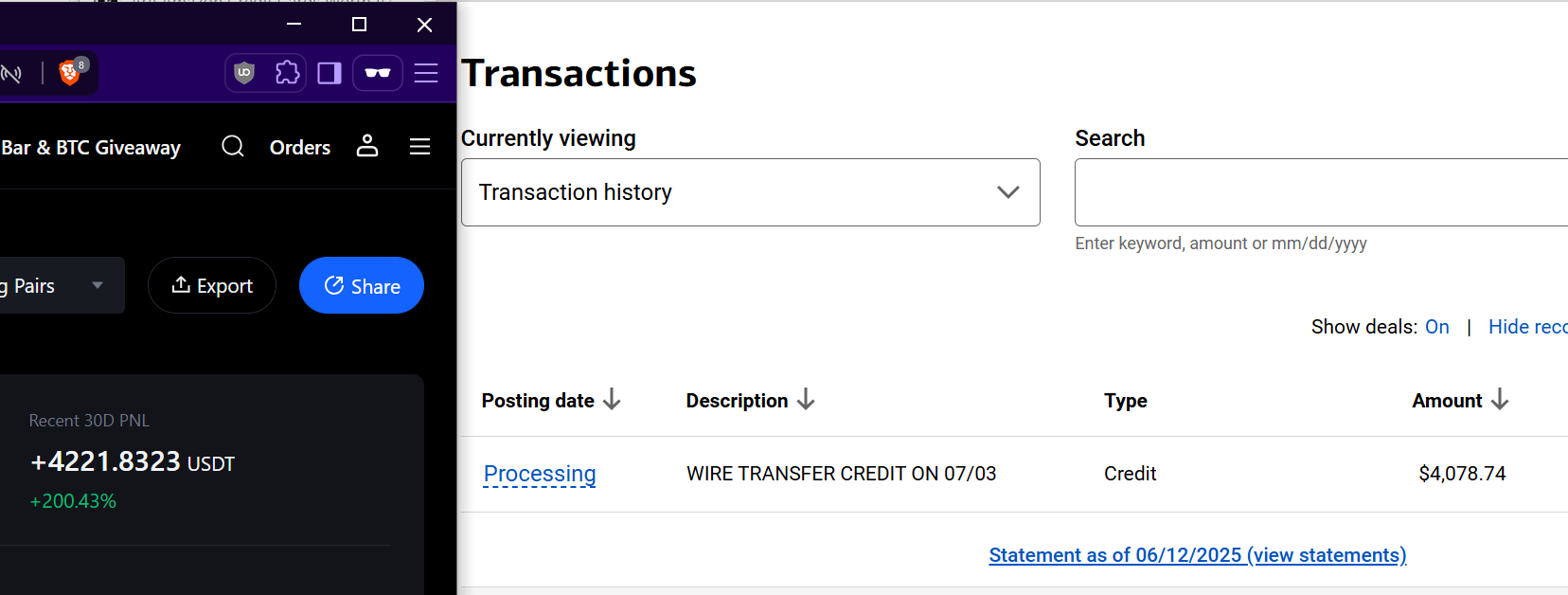The height and width of the screenshot is (595, 1568).
Task: Click the blue Share button
Action: click(x=362, y=285)
